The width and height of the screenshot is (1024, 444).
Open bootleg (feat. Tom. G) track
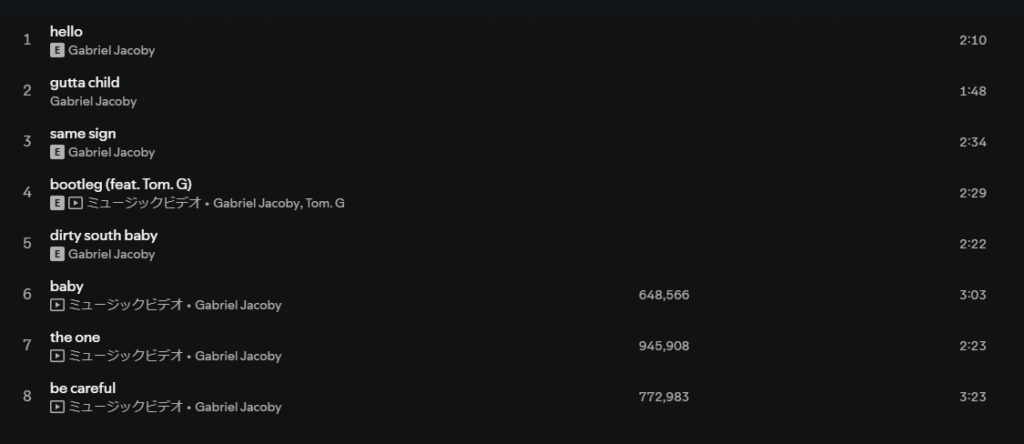pyautogui.click(x=120, y=184)
